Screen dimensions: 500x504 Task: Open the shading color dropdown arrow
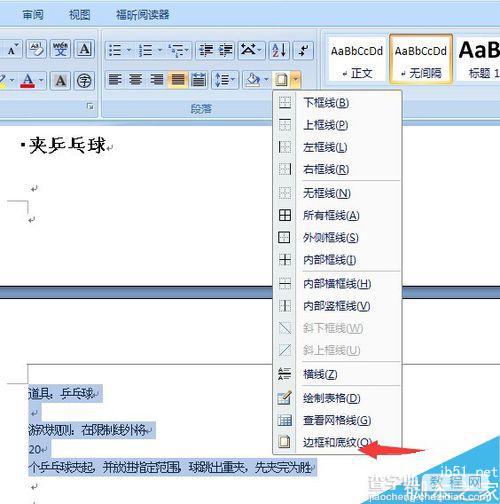(266, 80)
